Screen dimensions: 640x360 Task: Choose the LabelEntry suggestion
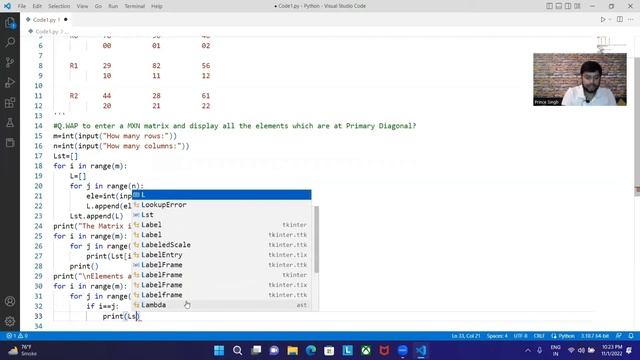point(222,255)
